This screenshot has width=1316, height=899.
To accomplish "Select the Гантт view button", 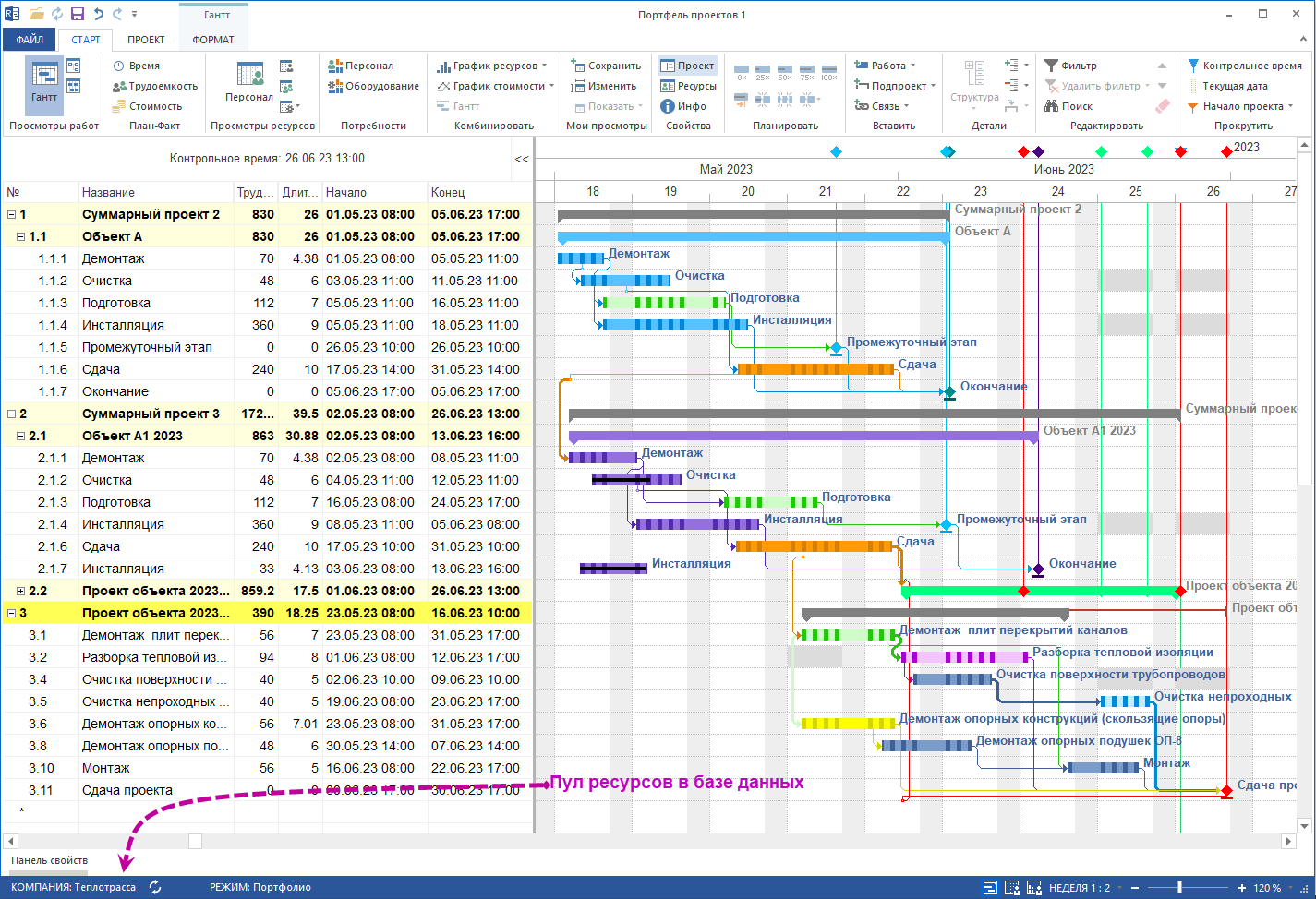I will [43, 85].
